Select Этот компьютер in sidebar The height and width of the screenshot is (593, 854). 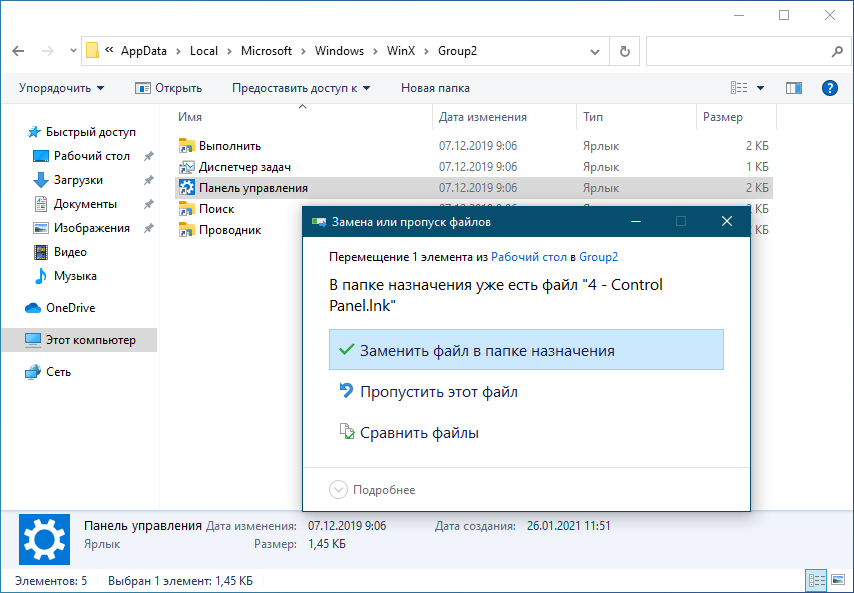80,340
